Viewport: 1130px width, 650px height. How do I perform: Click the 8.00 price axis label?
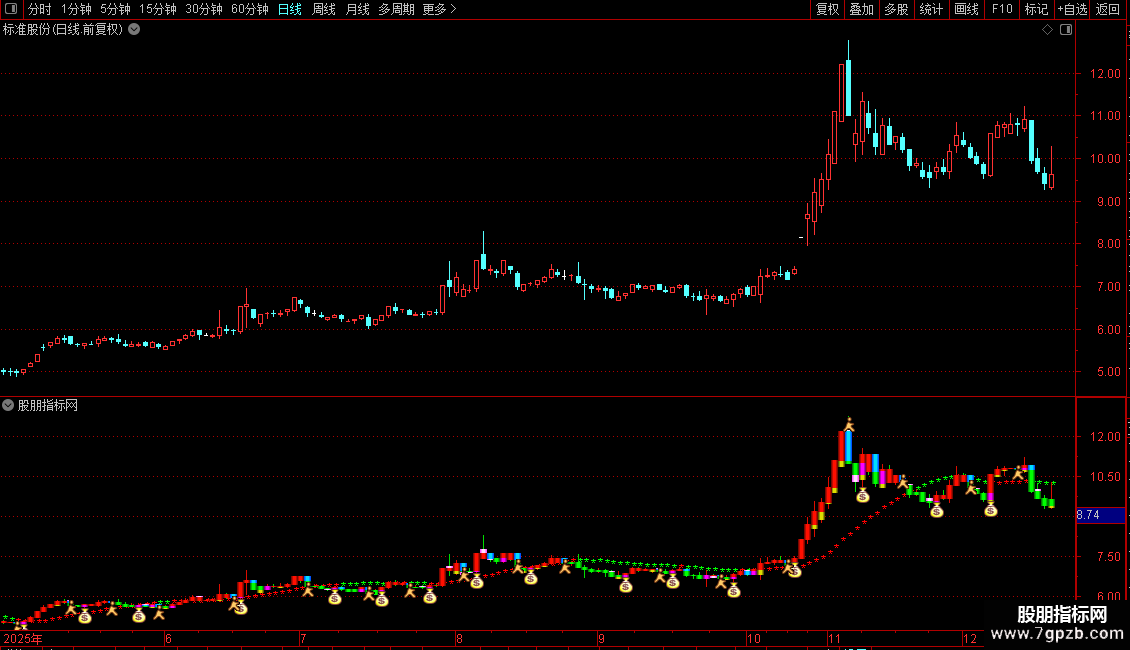coord(1108,244)
